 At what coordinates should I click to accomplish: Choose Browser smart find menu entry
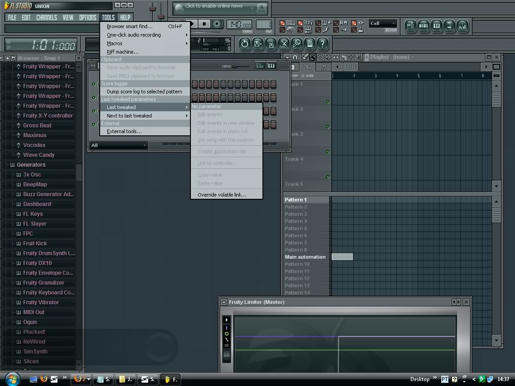[145, 26]
